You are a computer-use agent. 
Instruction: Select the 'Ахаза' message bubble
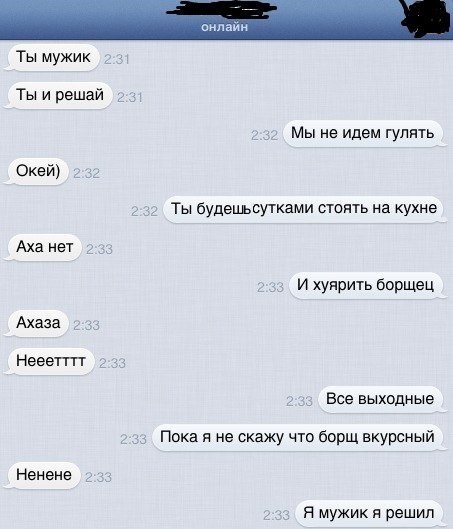pyautogui.click(x=38, y=323)
